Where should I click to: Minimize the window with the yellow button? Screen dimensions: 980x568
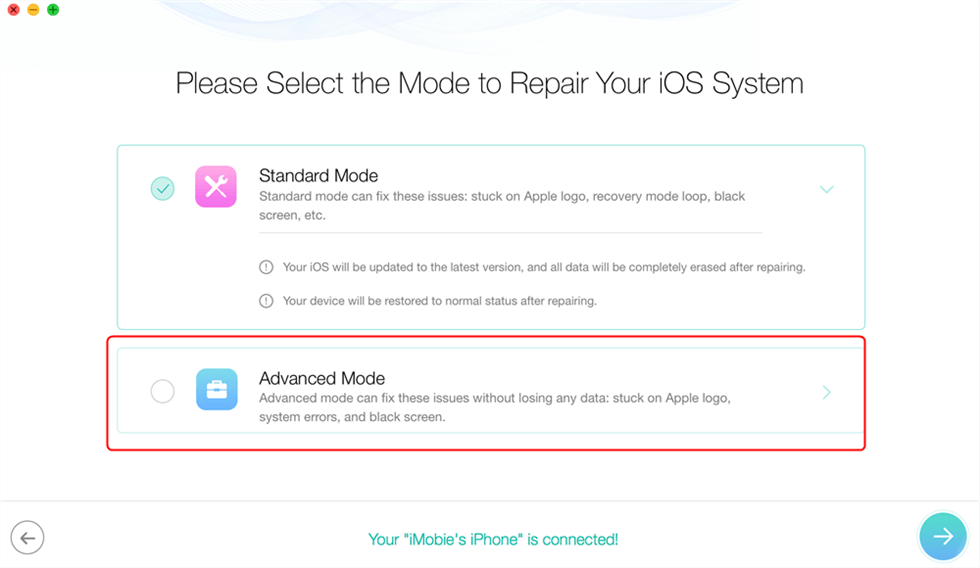point(33,10)
